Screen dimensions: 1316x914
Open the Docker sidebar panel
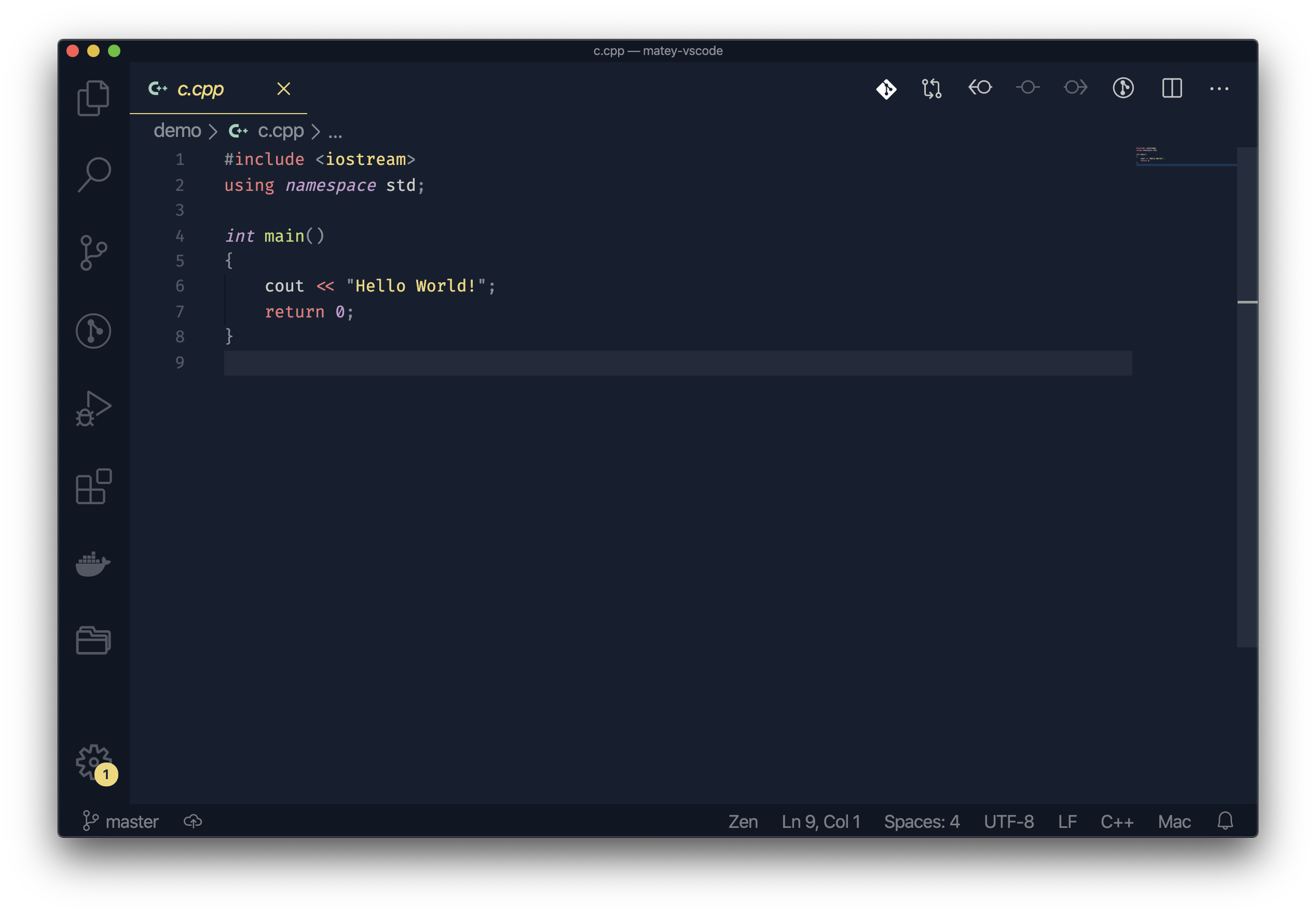pyautogui.click(x=93, y=564)
